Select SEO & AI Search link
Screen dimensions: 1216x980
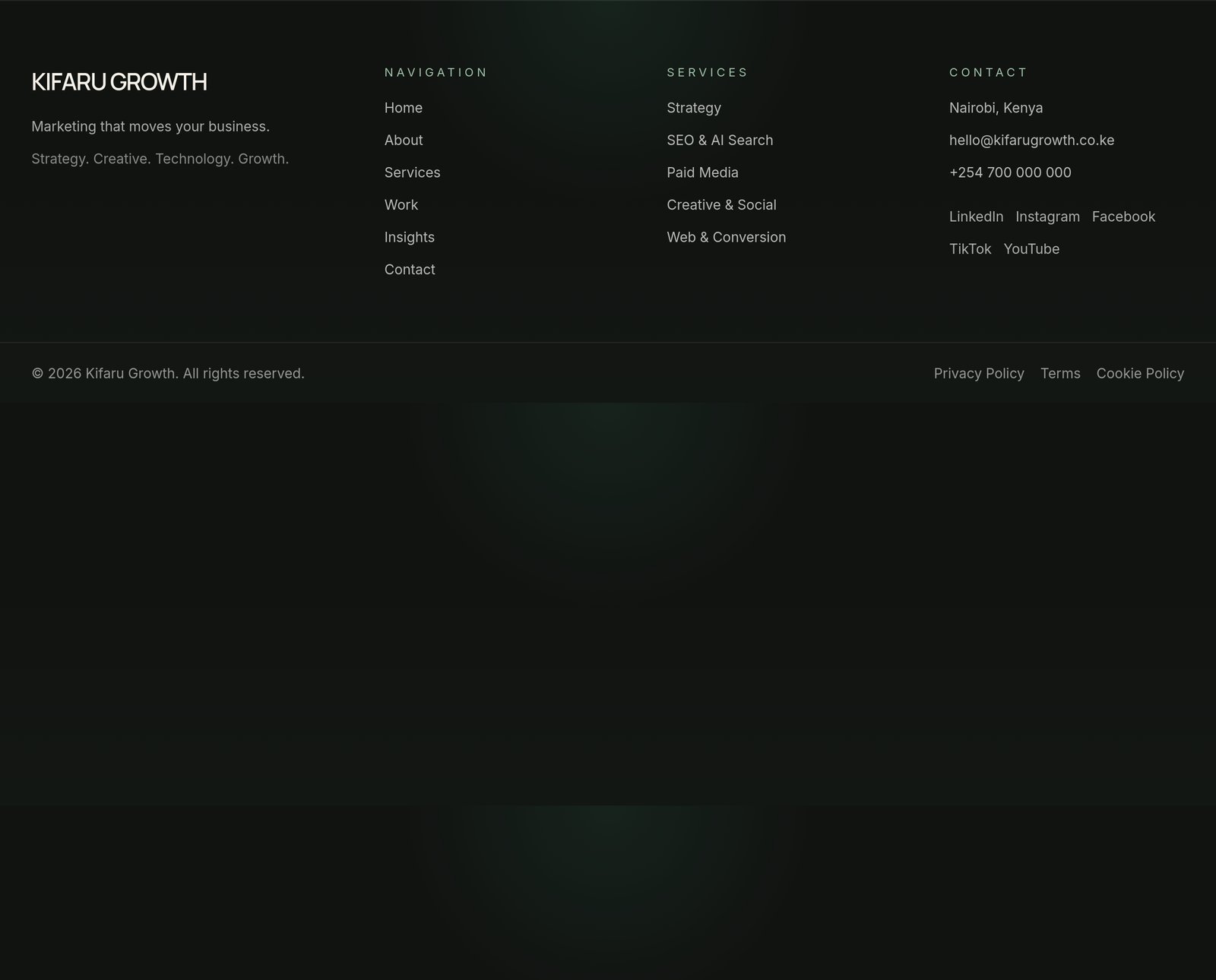(x=720, y=141)
